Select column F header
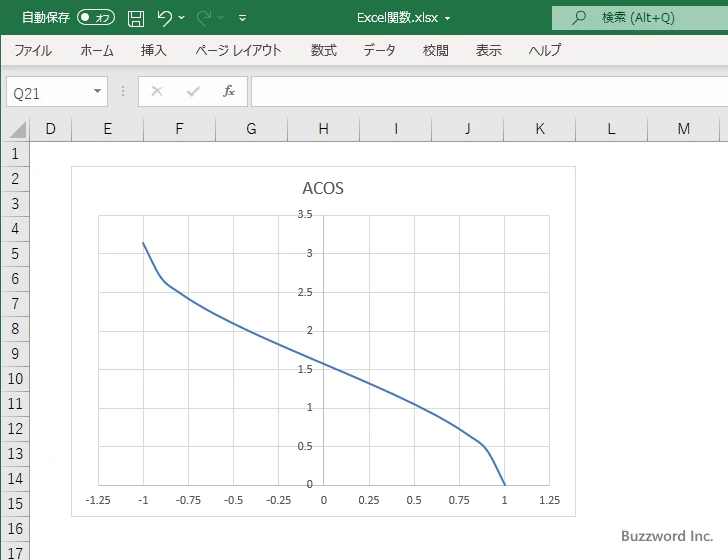 (x=179, y=129)
